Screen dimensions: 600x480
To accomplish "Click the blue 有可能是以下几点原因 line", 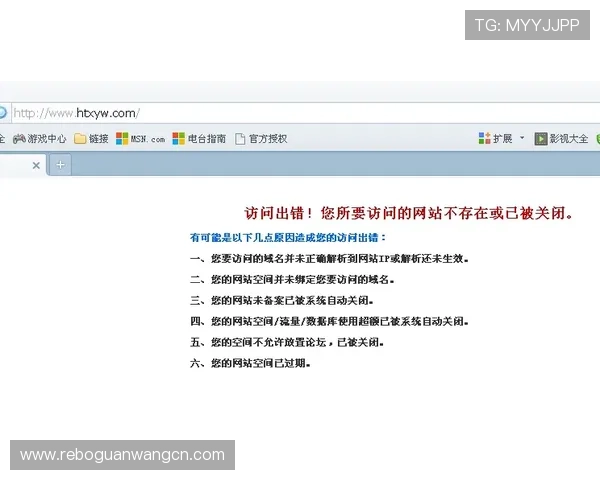I will pos(288,238).
